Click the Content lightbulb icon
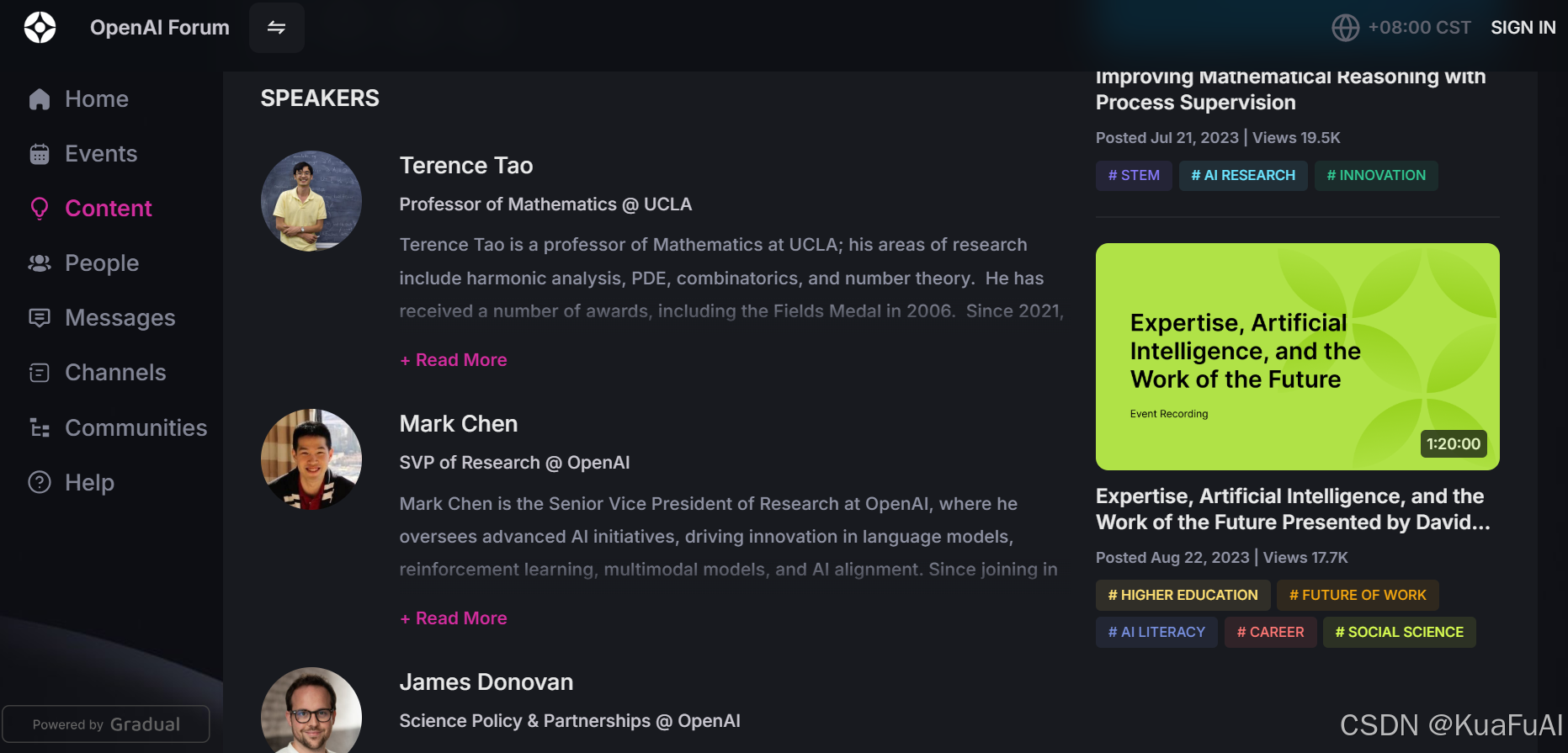1568x753 pixels. [40, 209]
